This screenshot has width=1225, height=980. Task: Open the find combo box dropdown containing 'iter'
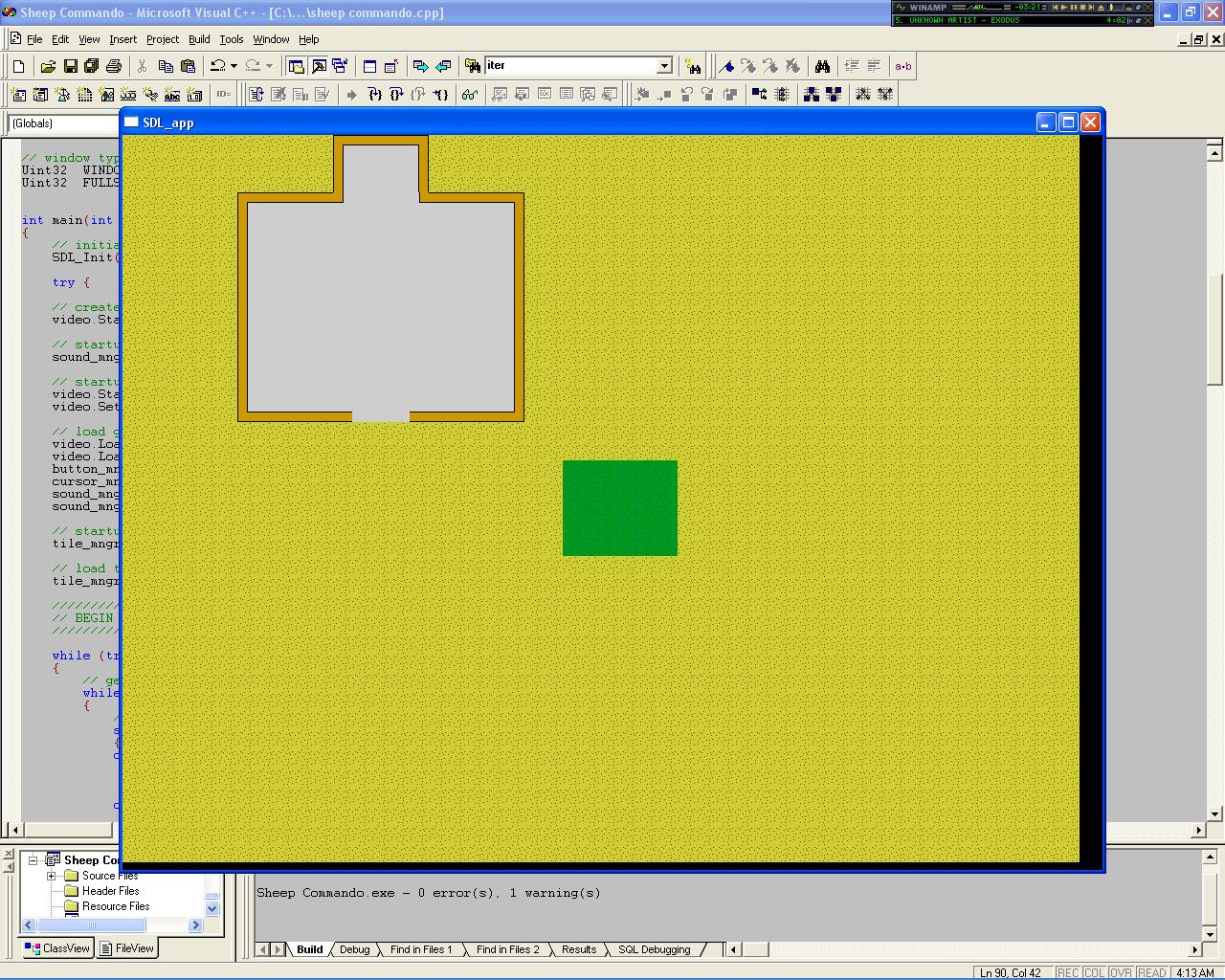(x=664, y=66)
